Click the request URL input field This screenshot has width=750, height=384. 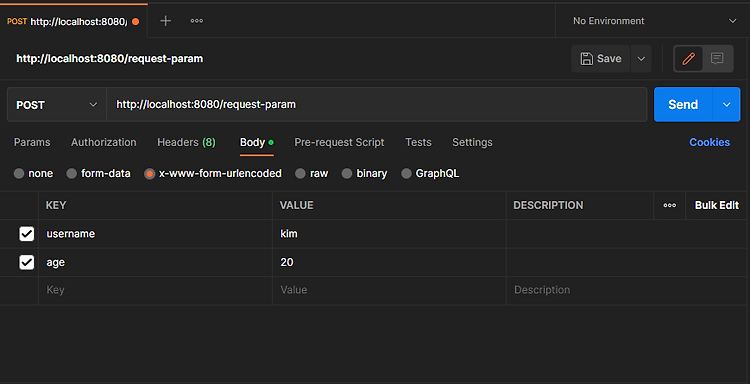point(376,105)
